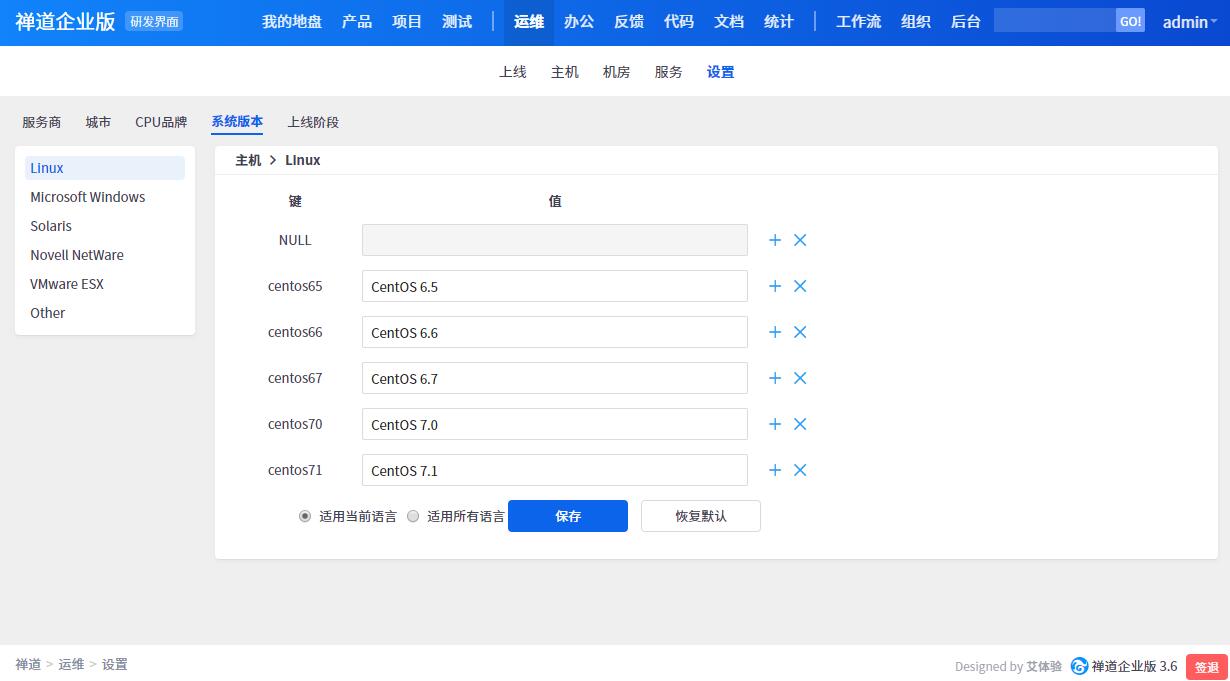Click the GO! search button
Screen dimensions: 1230x681
click(x=1130, y=21)
